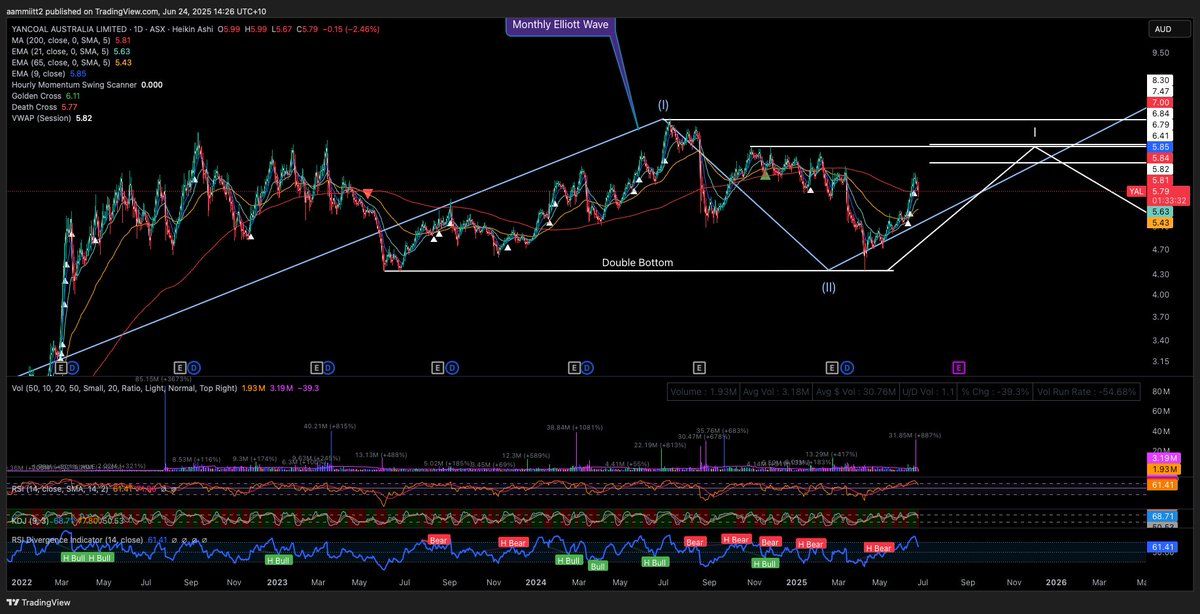Click the dividend D marker above February 2025
Image resolution: width=1200 pixels, height=614 pixels.
(x=846, y=368)
